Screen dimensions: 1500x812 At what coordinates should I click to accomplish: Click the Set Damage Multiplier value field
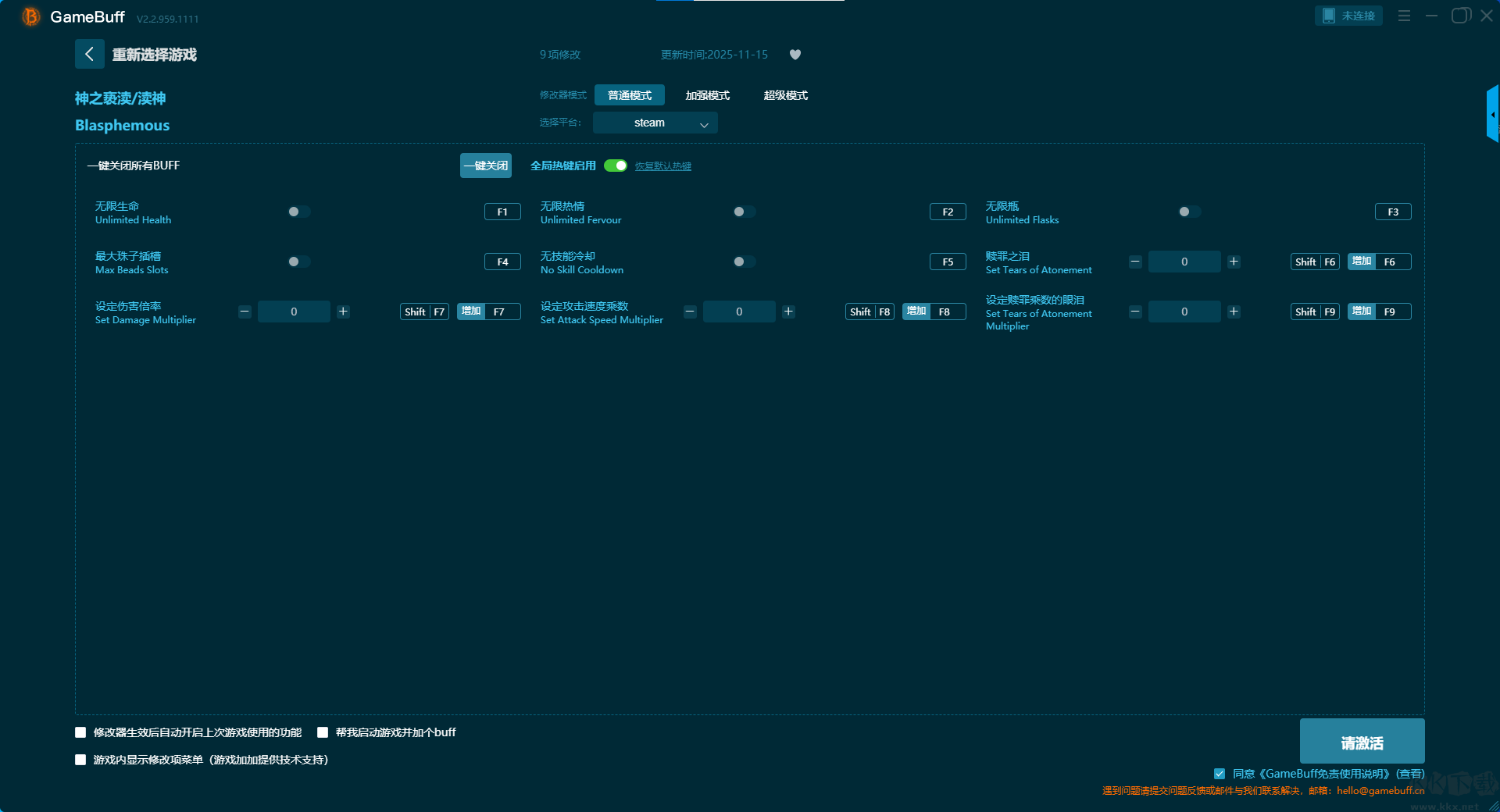[x=294, y=312]
